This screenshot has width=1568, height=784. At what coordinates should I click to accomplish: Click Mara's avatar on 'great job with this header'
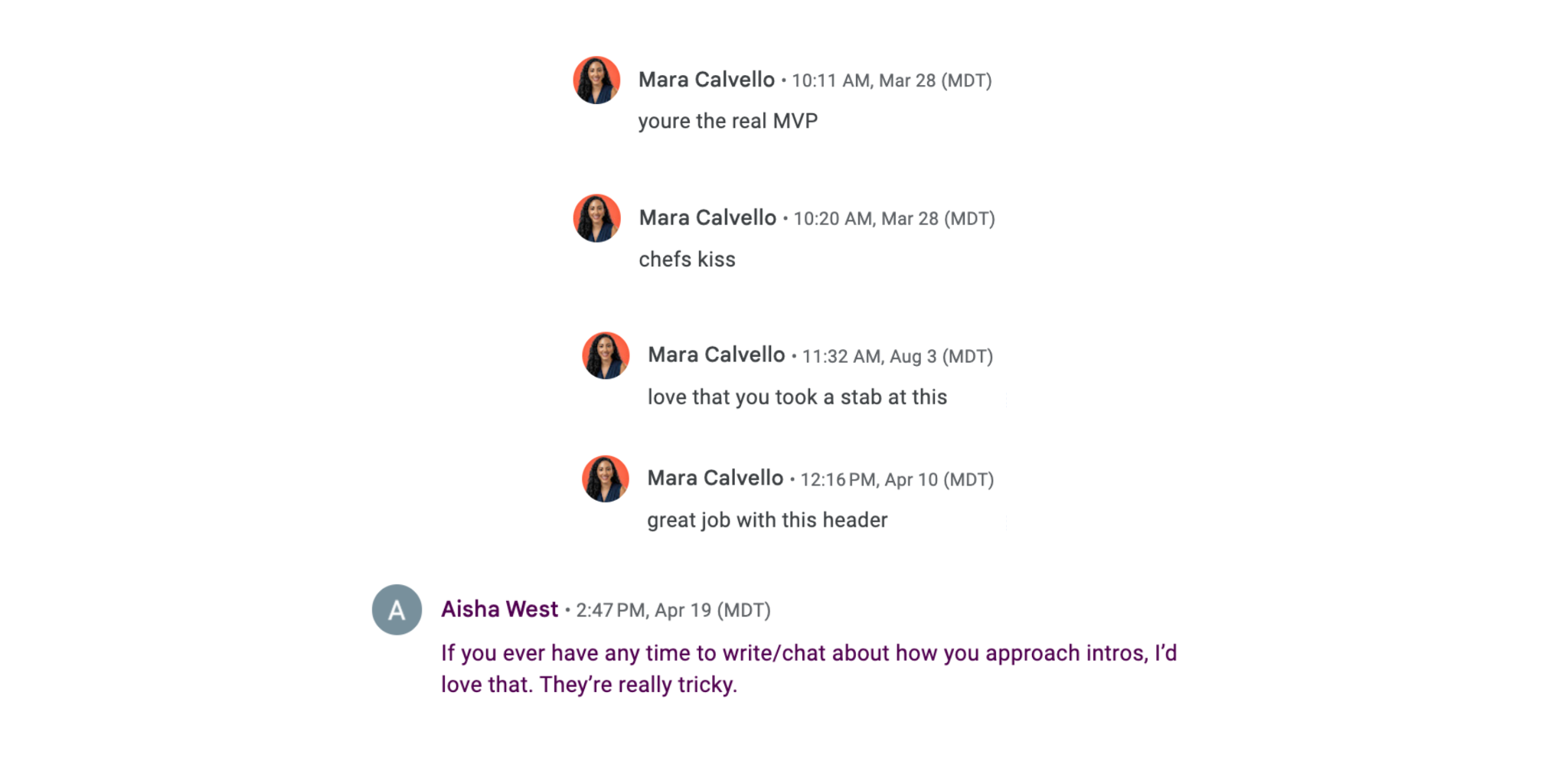click(606, 479)
